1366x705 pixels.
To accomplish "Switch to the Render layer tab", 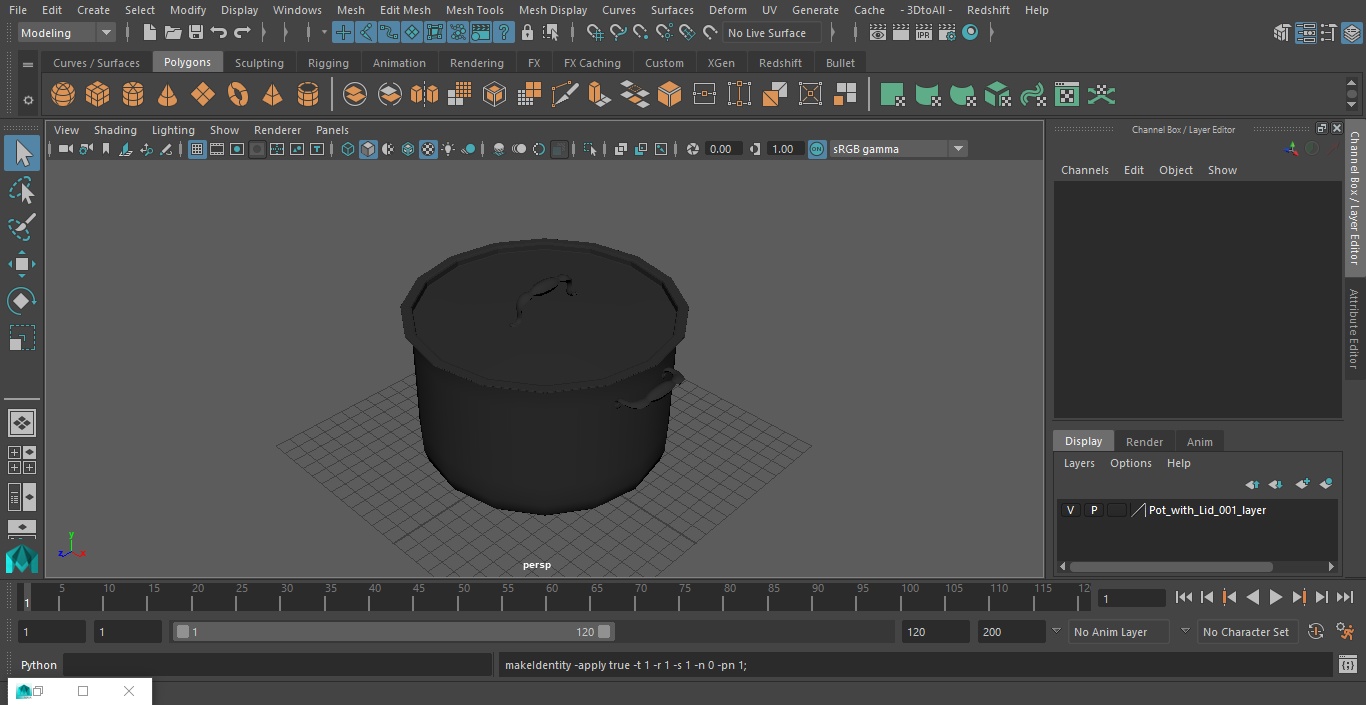I will pyautogui.click(x=1144, y=442).
